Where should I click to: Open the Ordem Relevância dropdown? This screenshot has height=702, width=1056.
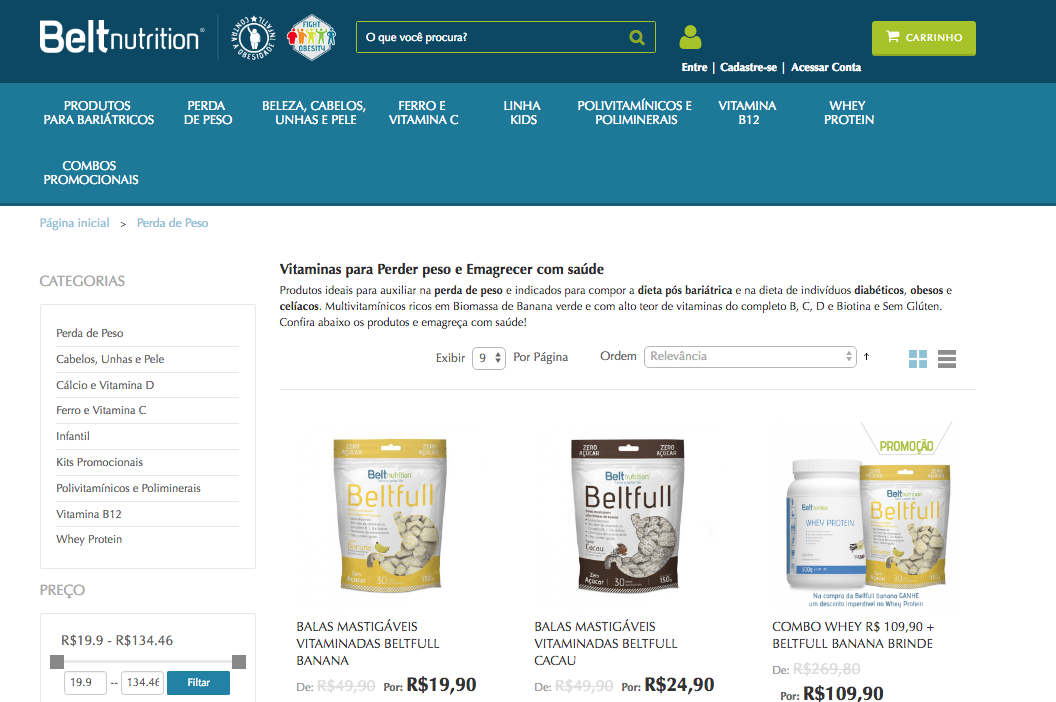pyautogui.click(x=750, y=356)
